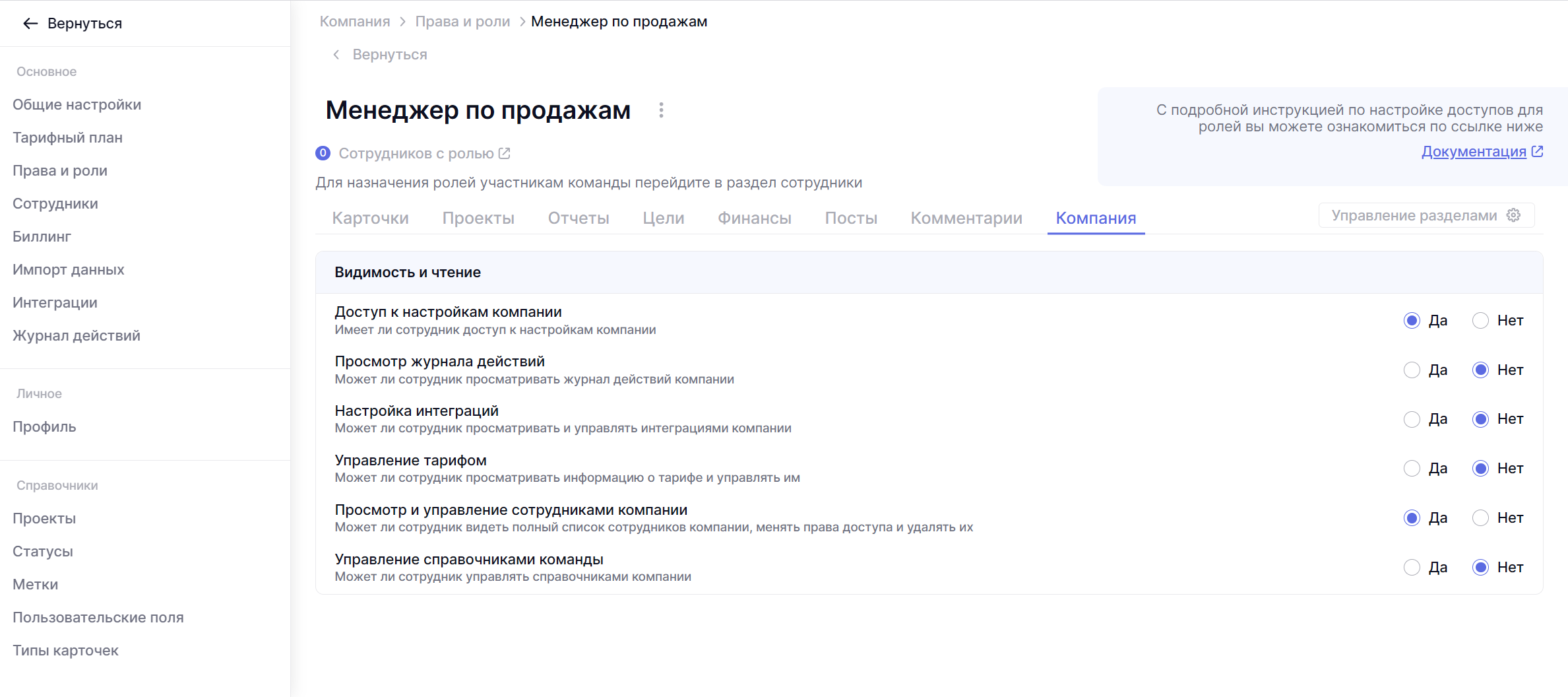This screenshot has width=1568, height=697.
Task: Click the external link icon next to Документация
Action: [x=1538, y=151]
